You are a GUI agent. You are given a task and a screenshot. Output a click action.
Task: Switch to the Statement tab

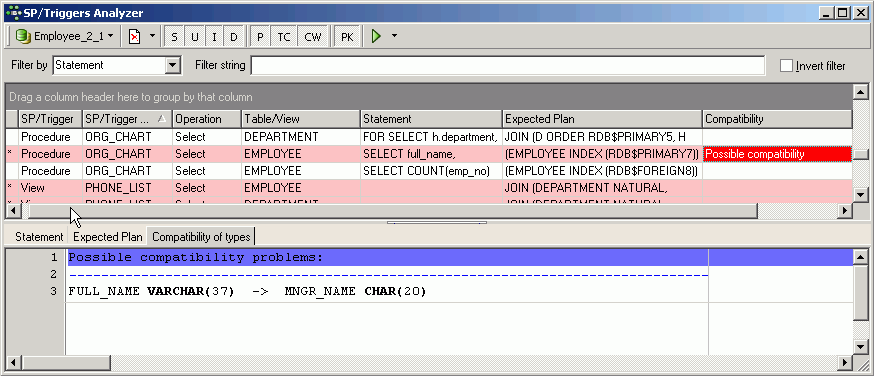click(x=39, y=237)
